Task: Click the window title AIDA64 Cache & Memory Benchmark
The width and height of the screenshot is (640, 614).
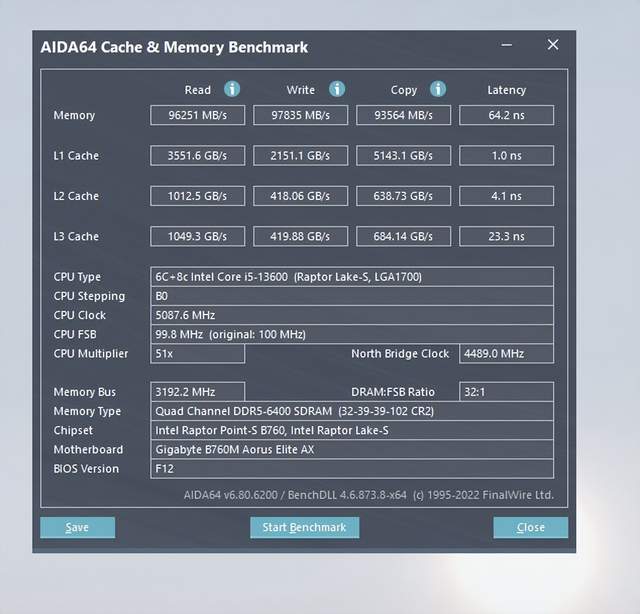Action: tap(174, 47)
